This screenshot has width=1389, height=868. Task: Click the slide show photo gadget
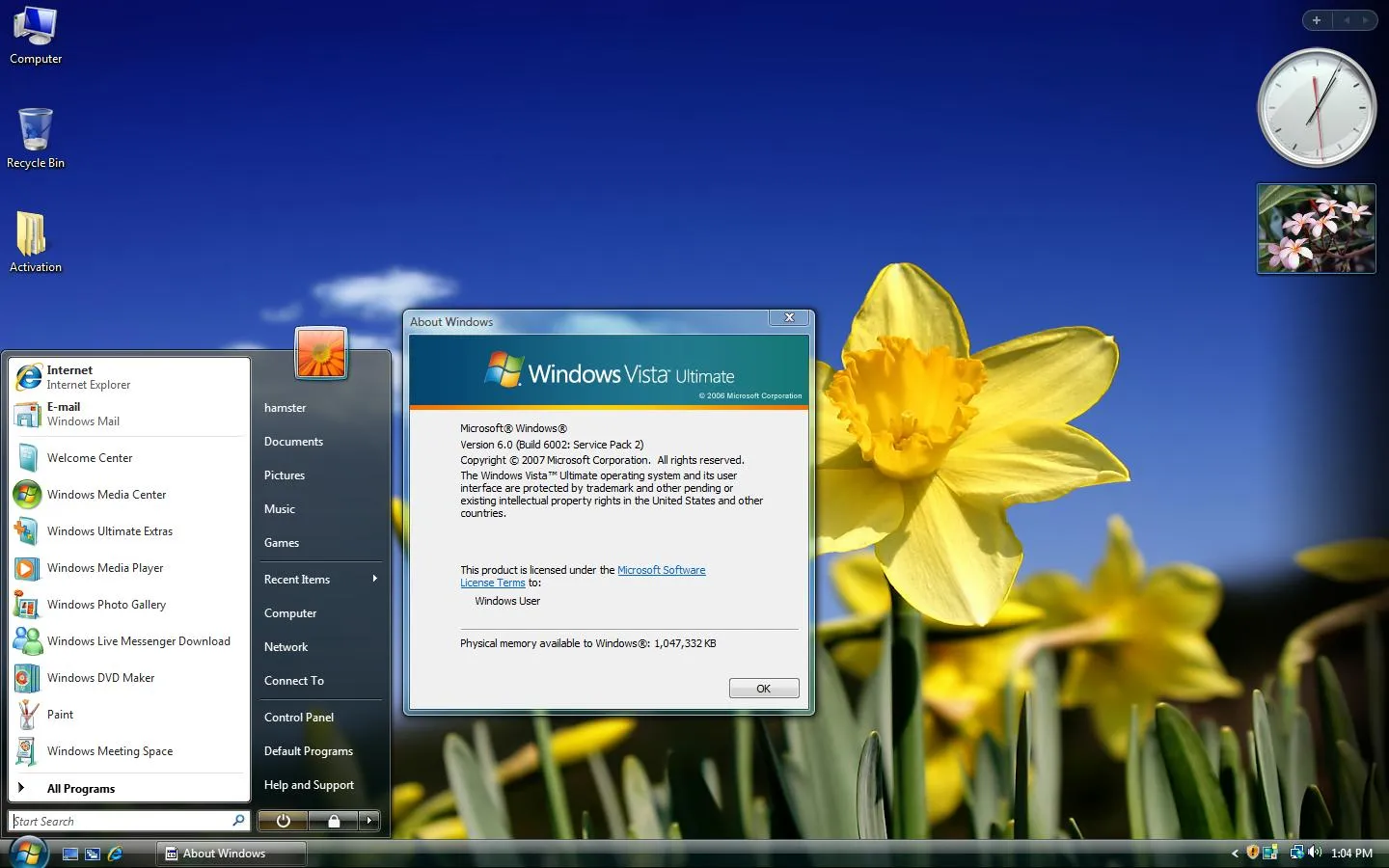pos(1317,229)
